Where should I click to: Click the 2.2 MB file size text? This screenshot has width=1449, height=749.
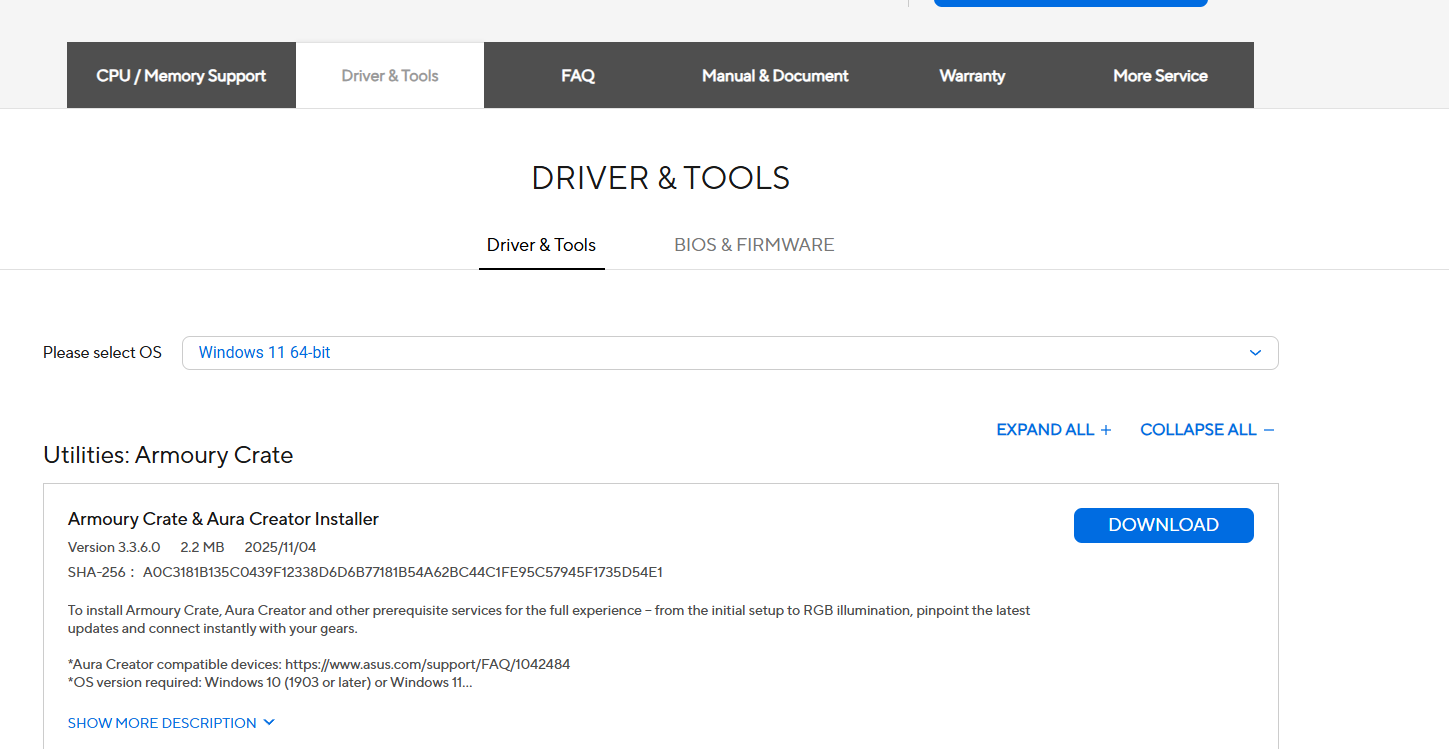pyautogui.click(x=202, y=547)
